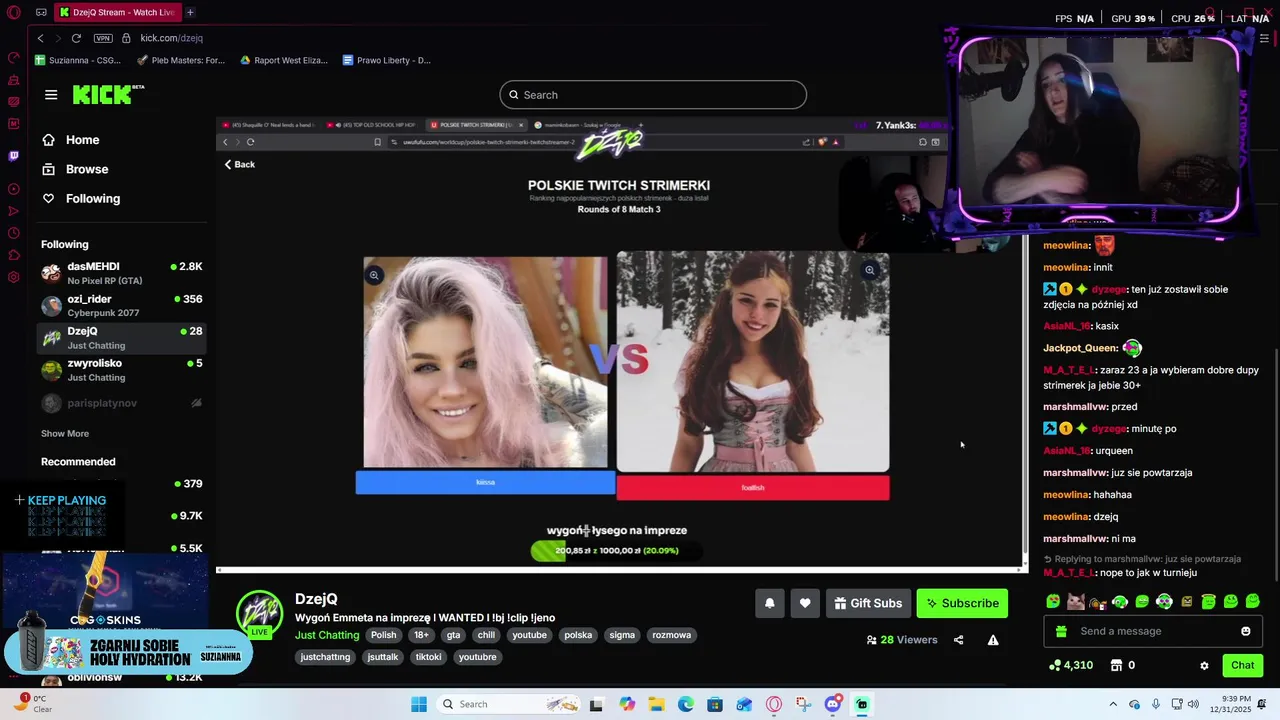
Task: Select the sigma tag
Action: pos(622,635)
